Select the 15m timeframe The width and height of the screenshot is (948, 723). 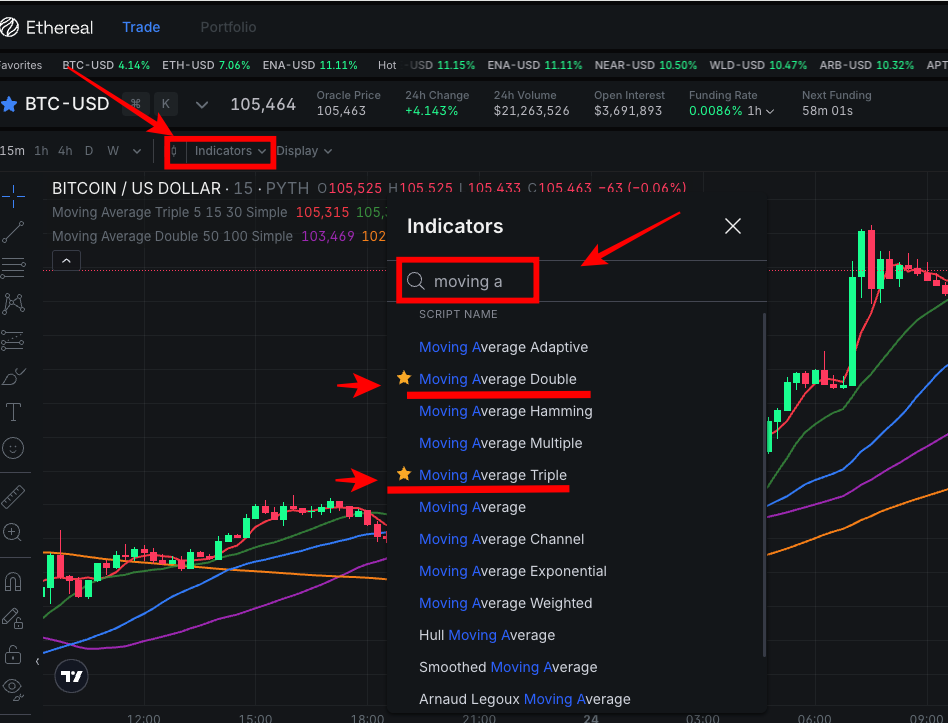(x=12, y=151)
